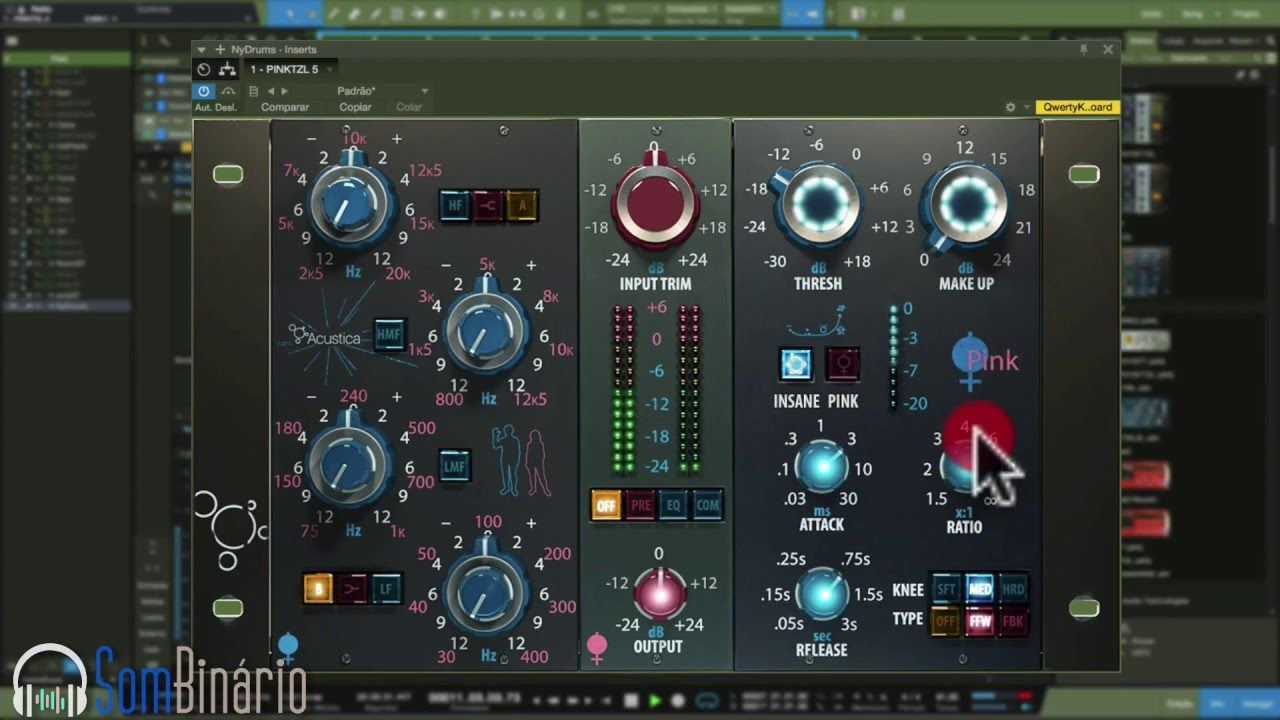Viewport: 1280px width, 720px height.
Task: Click the clock icon beside the routing icon
Action: (204, 70)
